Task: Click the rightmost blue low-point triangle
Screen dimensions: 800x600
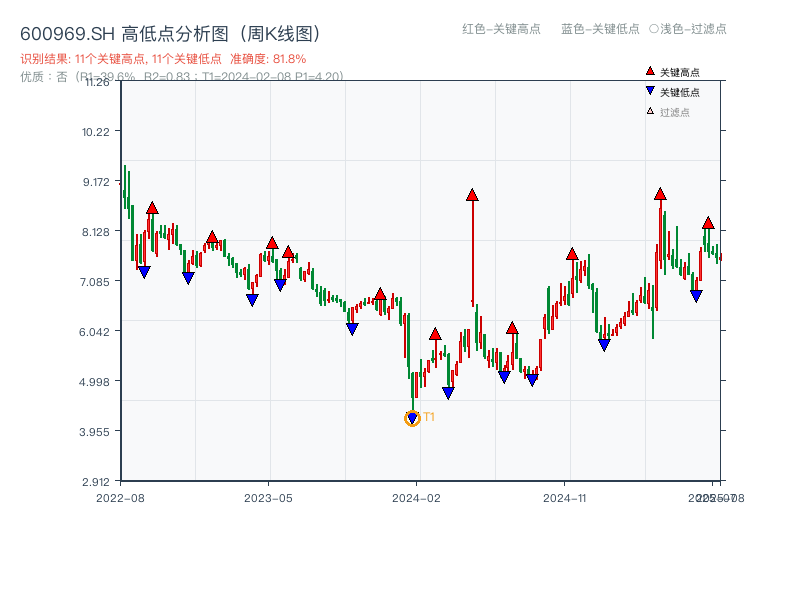Action: [x=696, y=296]
